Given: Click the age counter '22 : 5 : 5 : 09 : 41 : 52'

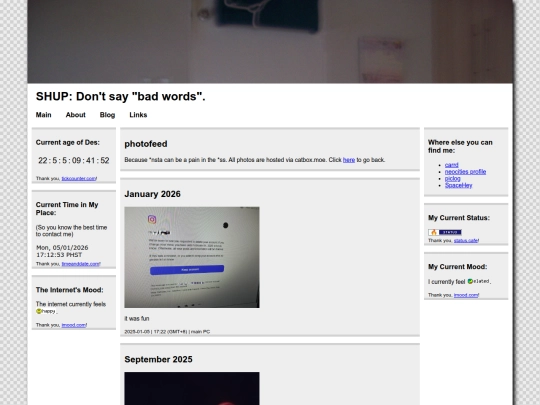Looking at the screenshot, I should pyautogui.click(x=74, y=160).
